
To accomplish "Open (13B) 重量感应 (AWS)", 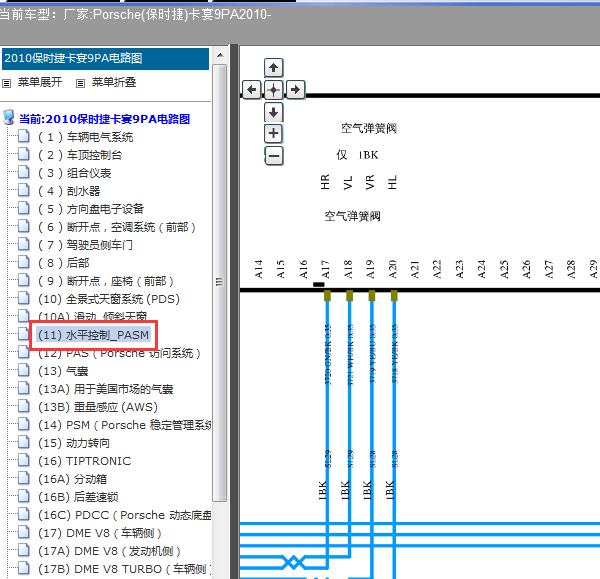I will pos(98,407).
